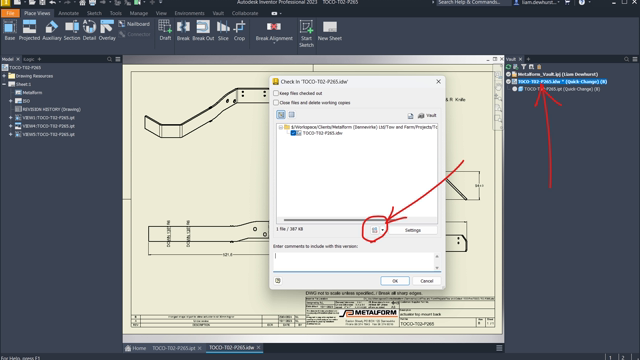
Task: Switch to the Sketch ribbon tab
Action: [x=94, y=13]
